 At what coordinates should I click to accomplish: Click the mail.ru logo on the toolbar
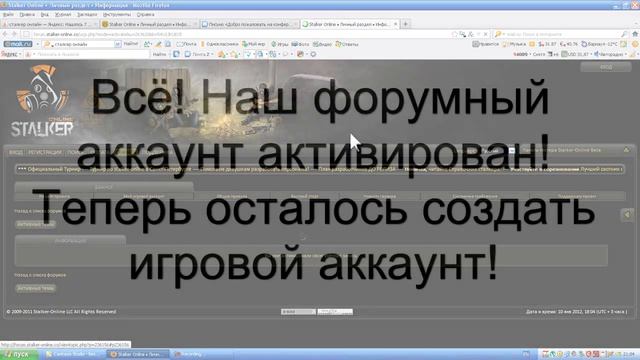click(x=18, y=44)
